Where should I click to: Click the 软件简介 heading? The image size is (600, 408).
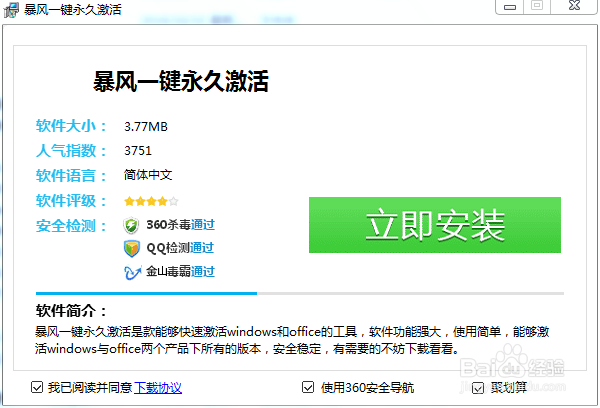coord(71,311)
